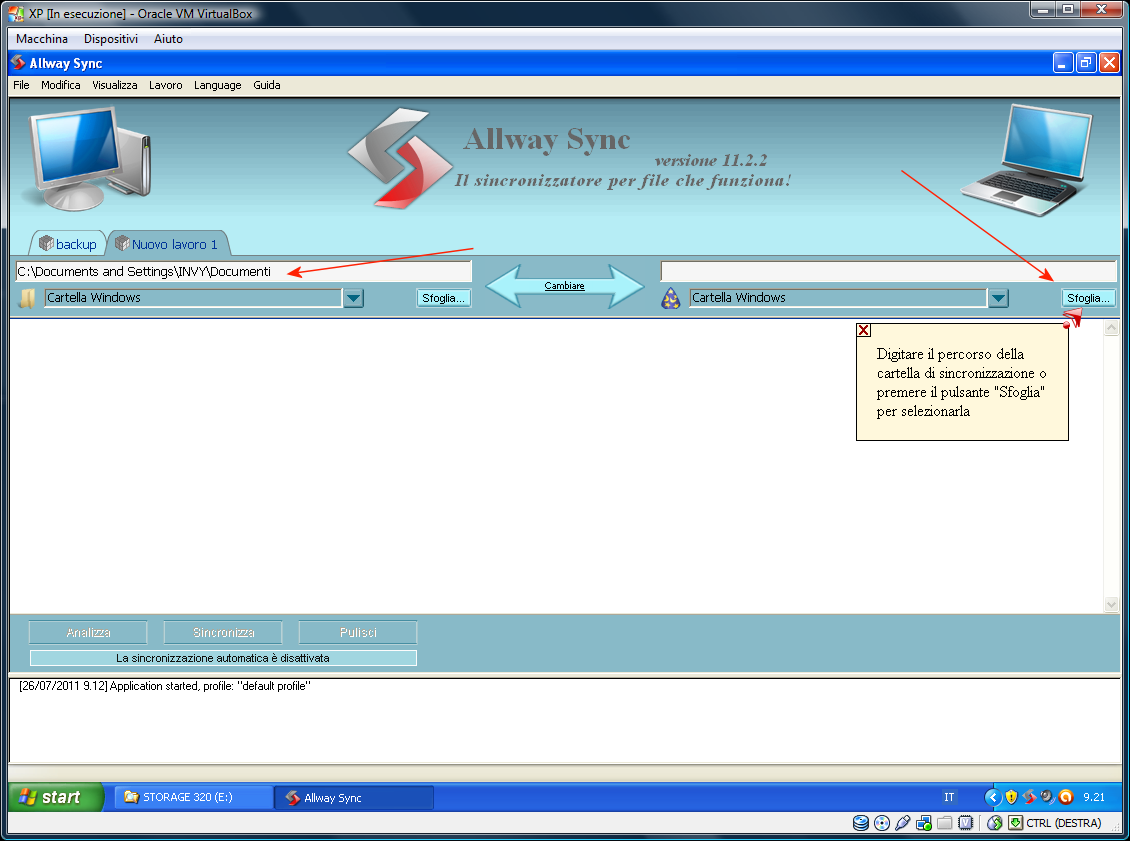The width and height of the screenshot is (1130, 841).
Task: Open the security shield tray alert
Action: (1012, 797)
